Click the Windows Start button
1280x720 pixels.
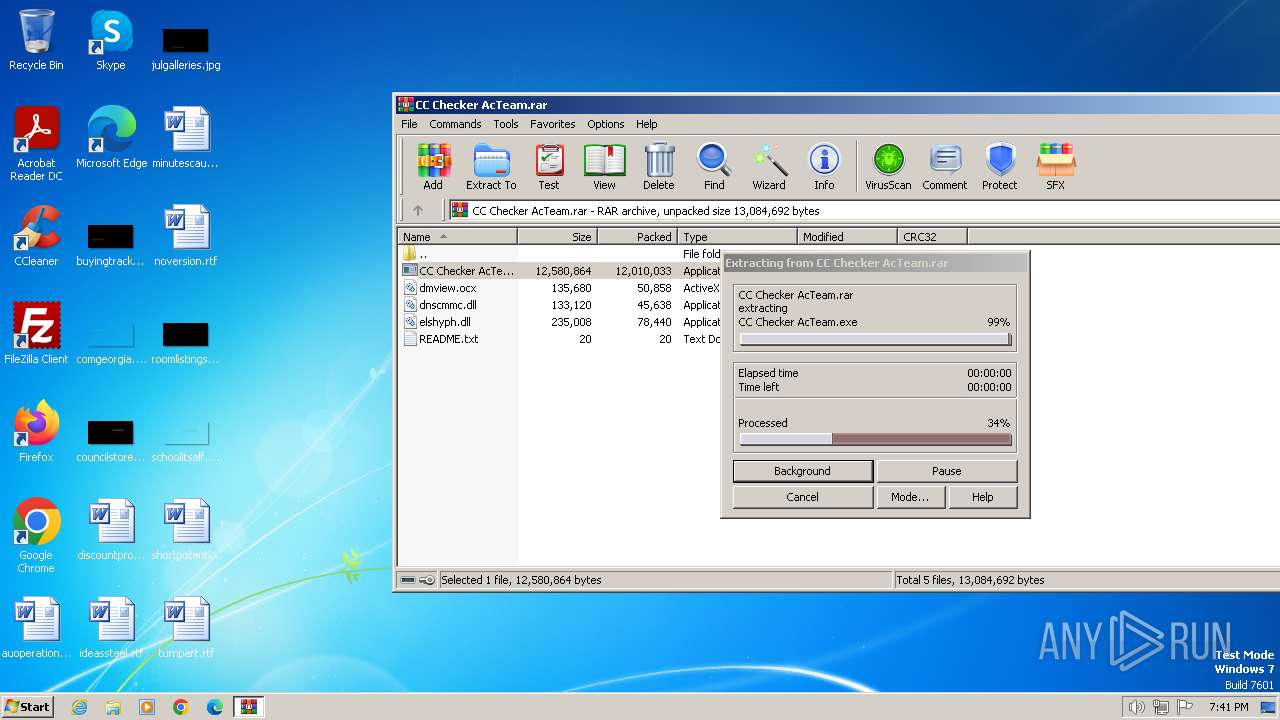tap(28, 707)
